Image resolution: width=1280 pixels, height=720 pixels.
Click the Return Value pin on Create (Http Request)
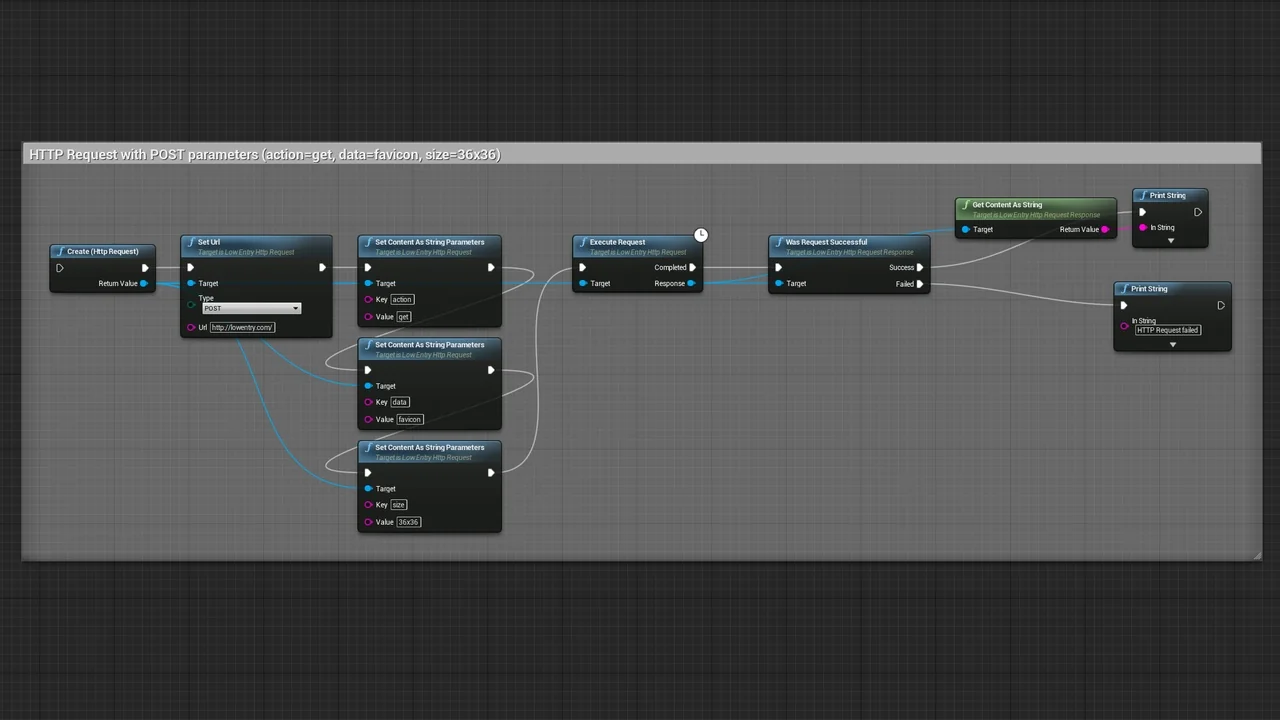(144, 283)
